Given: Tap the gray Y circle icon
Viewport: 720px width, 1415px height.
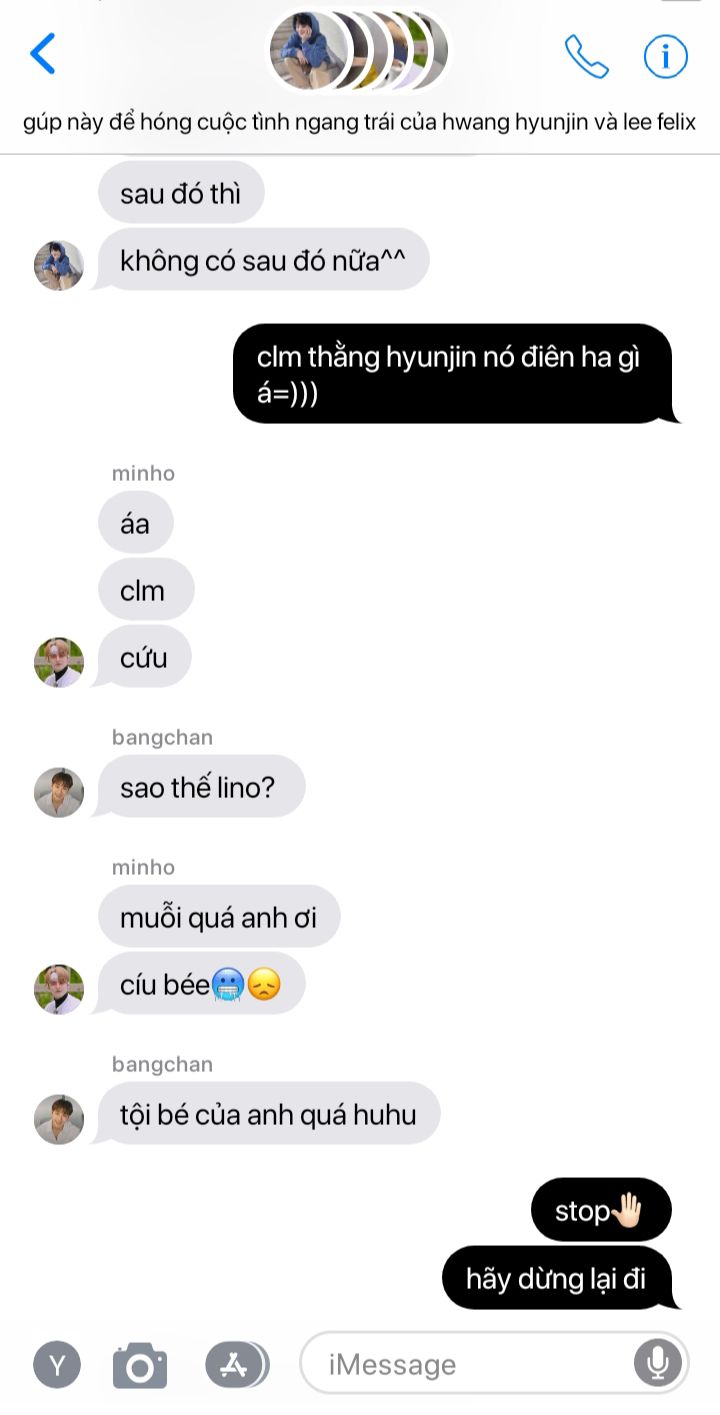Looking at the screenshot, I should [59, 1365].
